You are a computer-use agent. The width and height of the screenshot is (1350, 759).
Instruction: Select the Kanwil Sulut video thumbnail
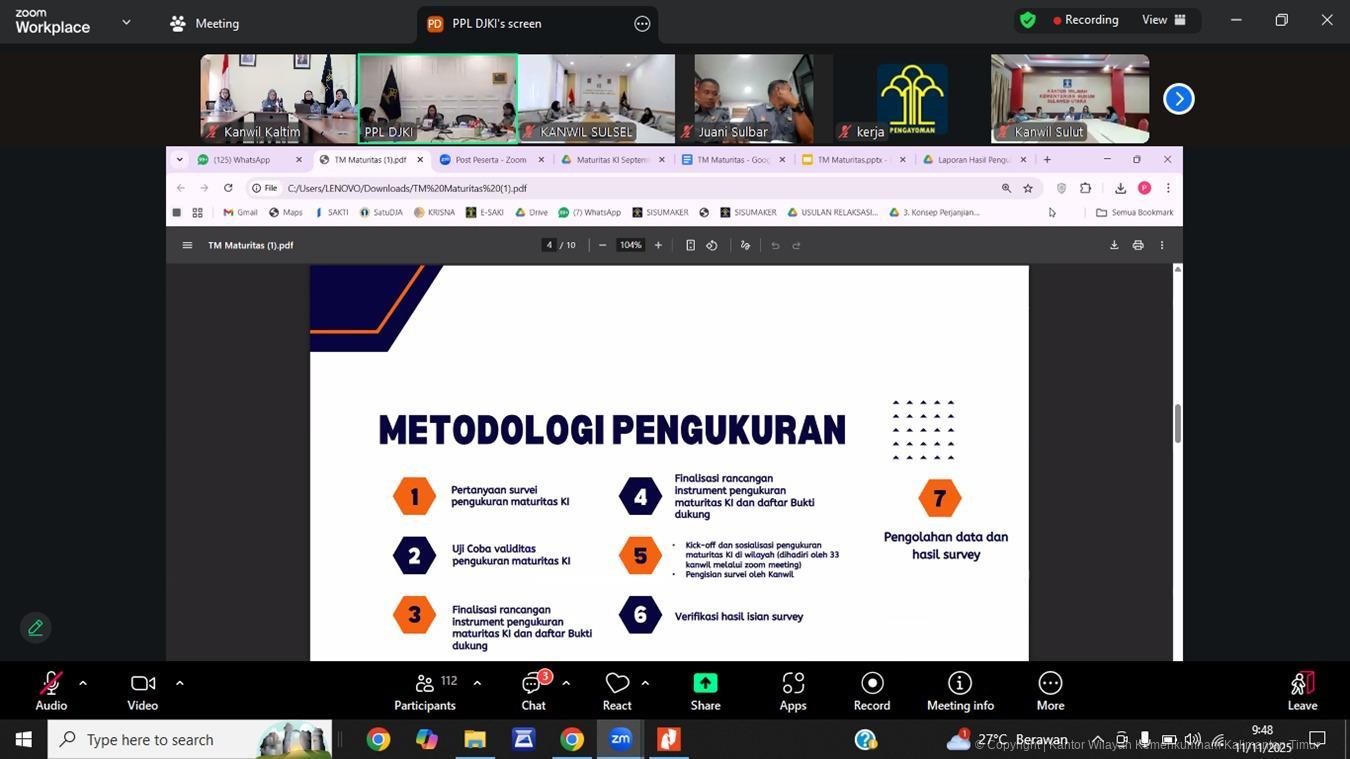coord(1069,98)
